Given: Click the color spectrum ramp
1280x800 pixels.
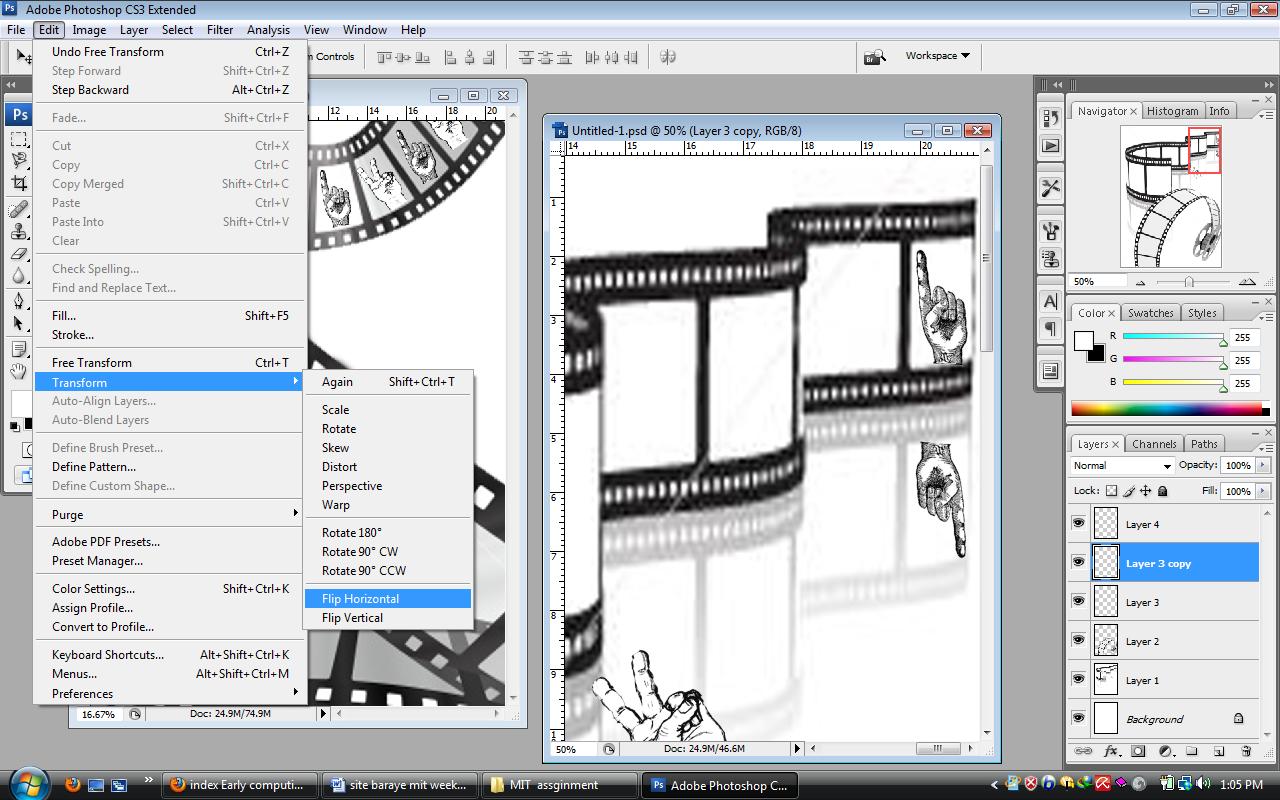Looking at the screenshot, I should coord(1166,408).
